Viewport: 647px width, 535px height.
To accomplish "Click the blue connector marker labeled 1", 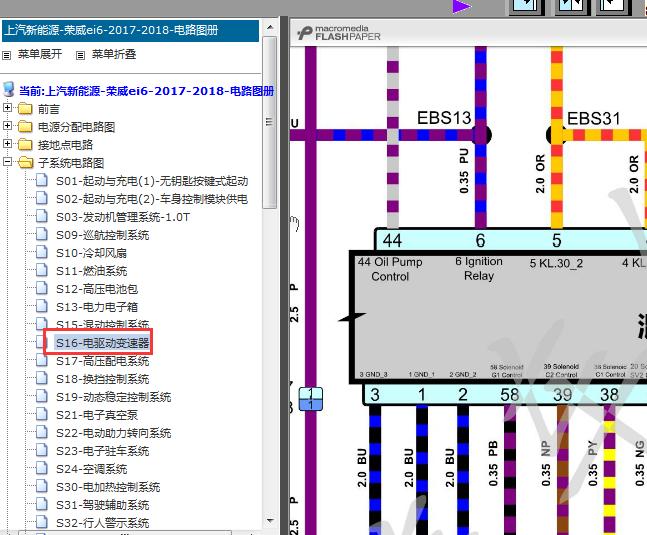I will [310, 399].
